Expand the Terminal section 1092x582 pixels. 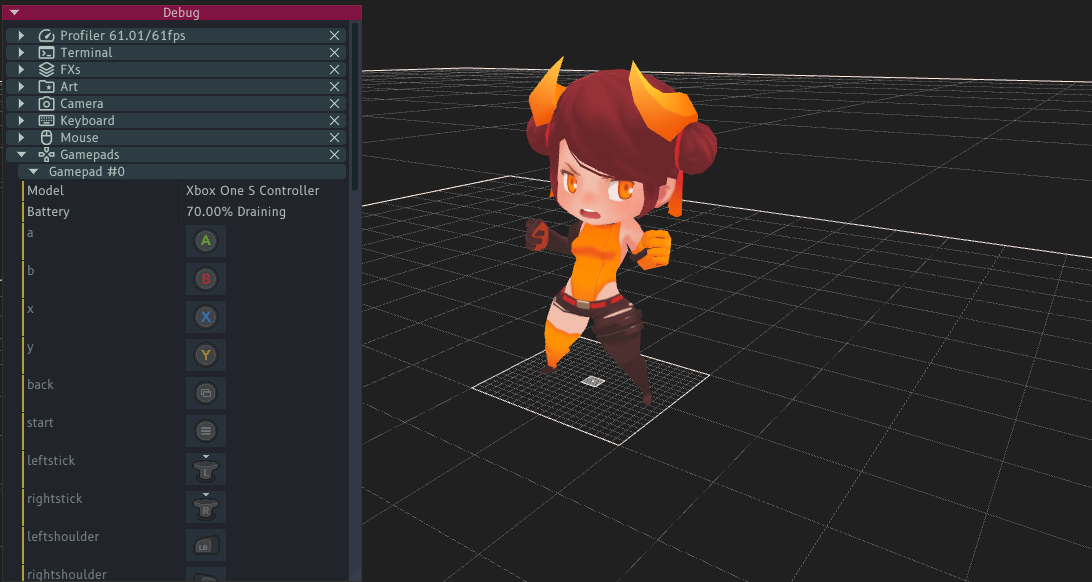pyautogui.click(x=21, y=53)
